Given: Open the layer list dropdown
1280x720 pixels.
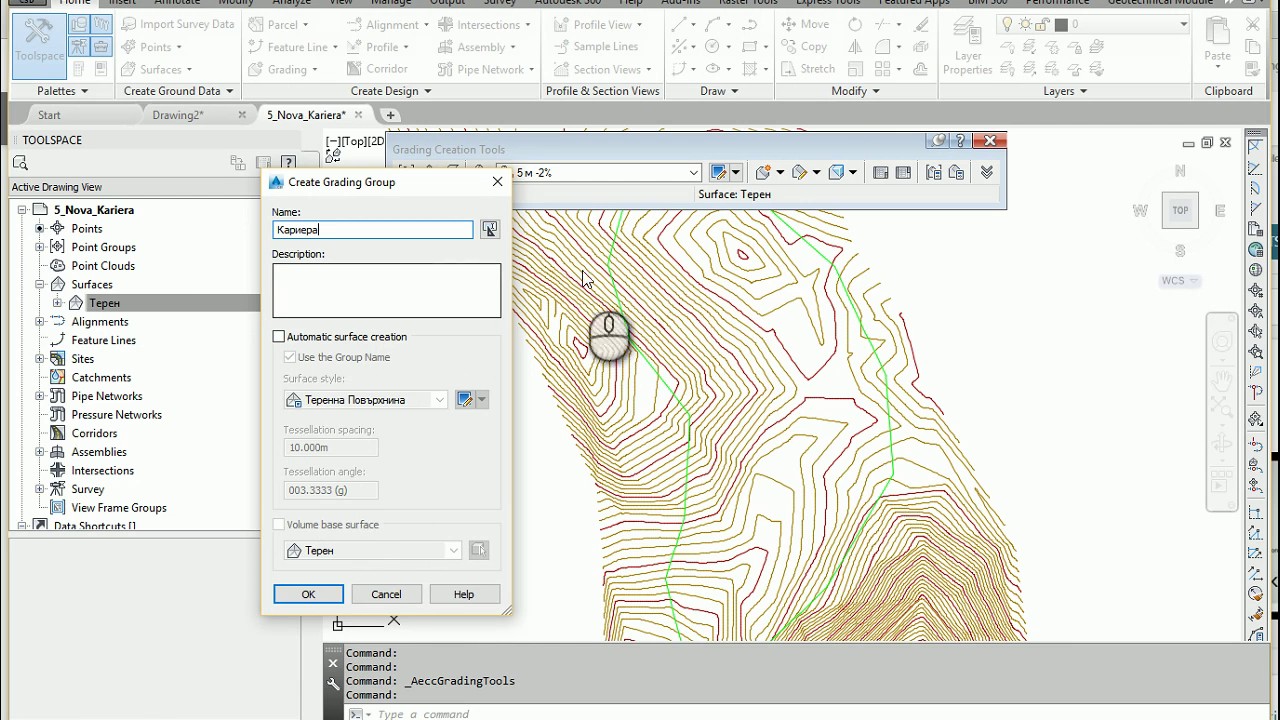Looking at the screenshot, I should click(1184, 24).
